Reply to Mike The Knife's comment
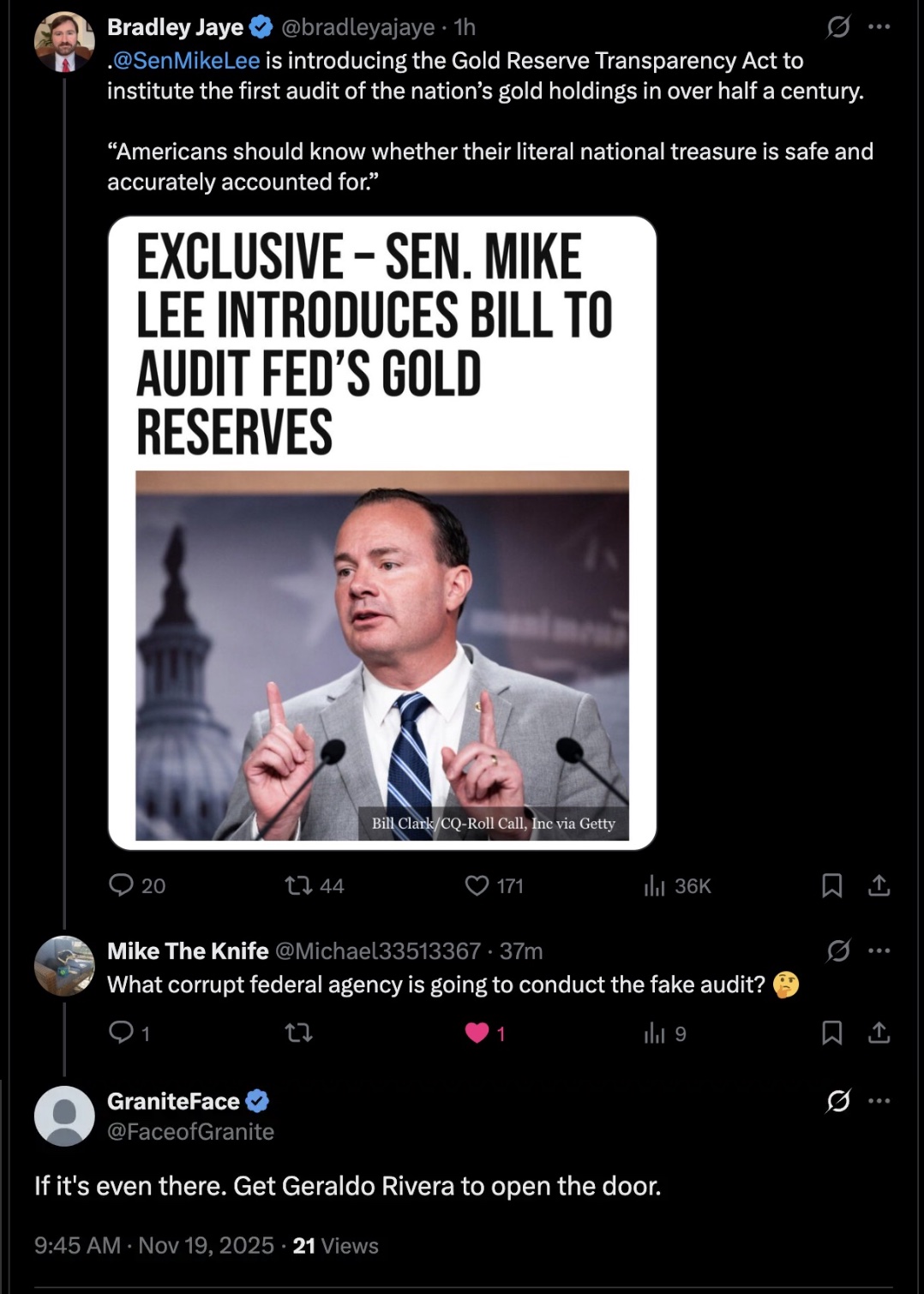Image resolution: width=924 pixels, height=1294 pixels. 121,1033
